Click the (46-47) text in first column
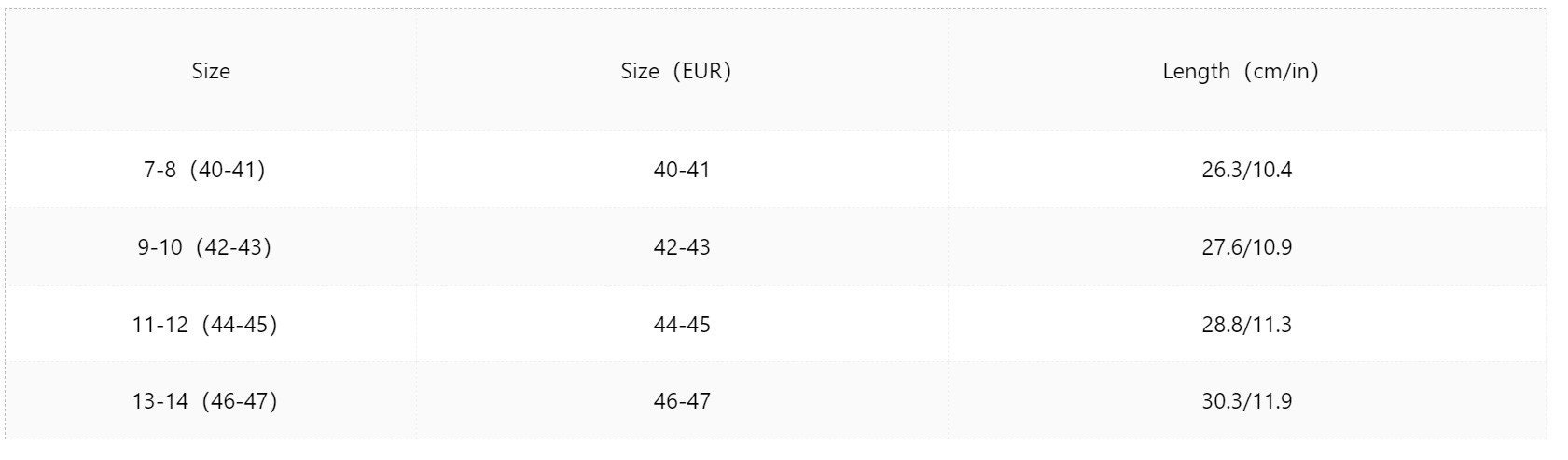The image size is (1568, 460). [240, 401]
